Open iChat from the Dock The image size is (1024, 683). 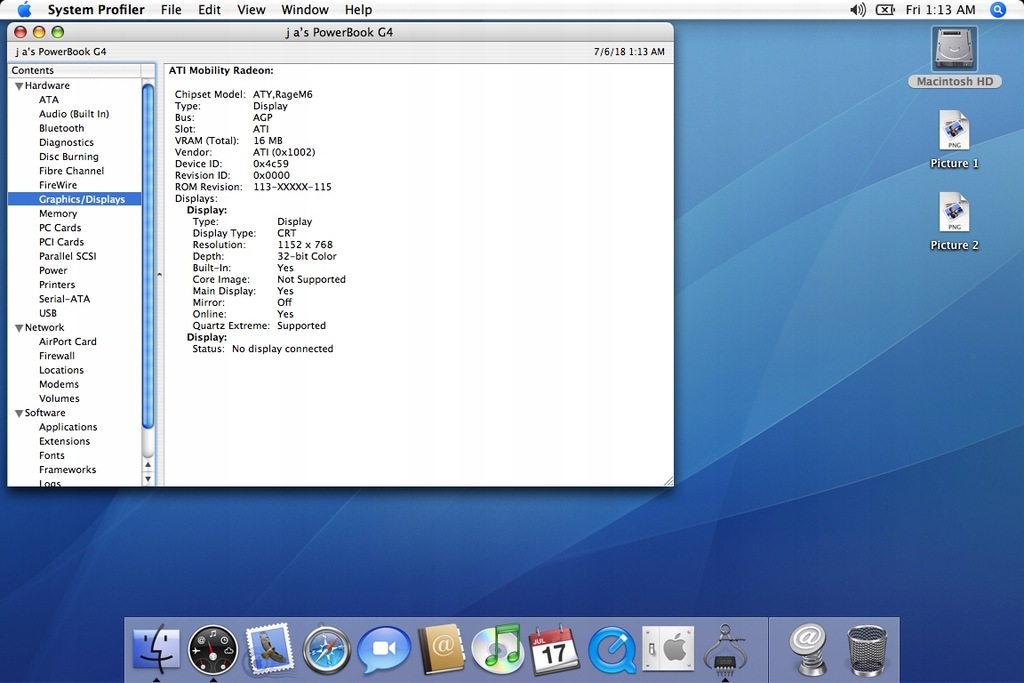(x=384, y=650)
